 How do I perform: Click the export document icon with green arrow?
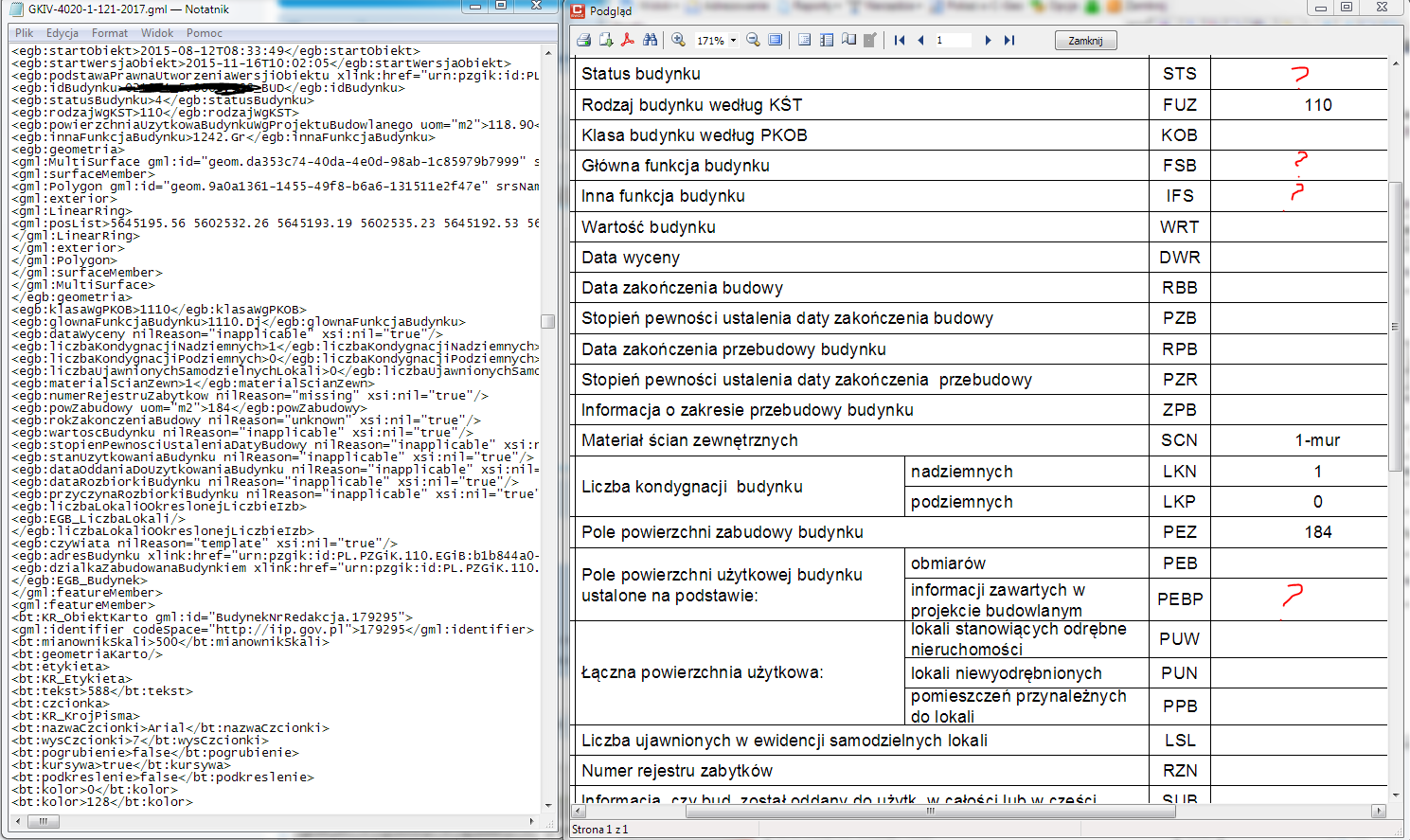click(x=606, y=40)
